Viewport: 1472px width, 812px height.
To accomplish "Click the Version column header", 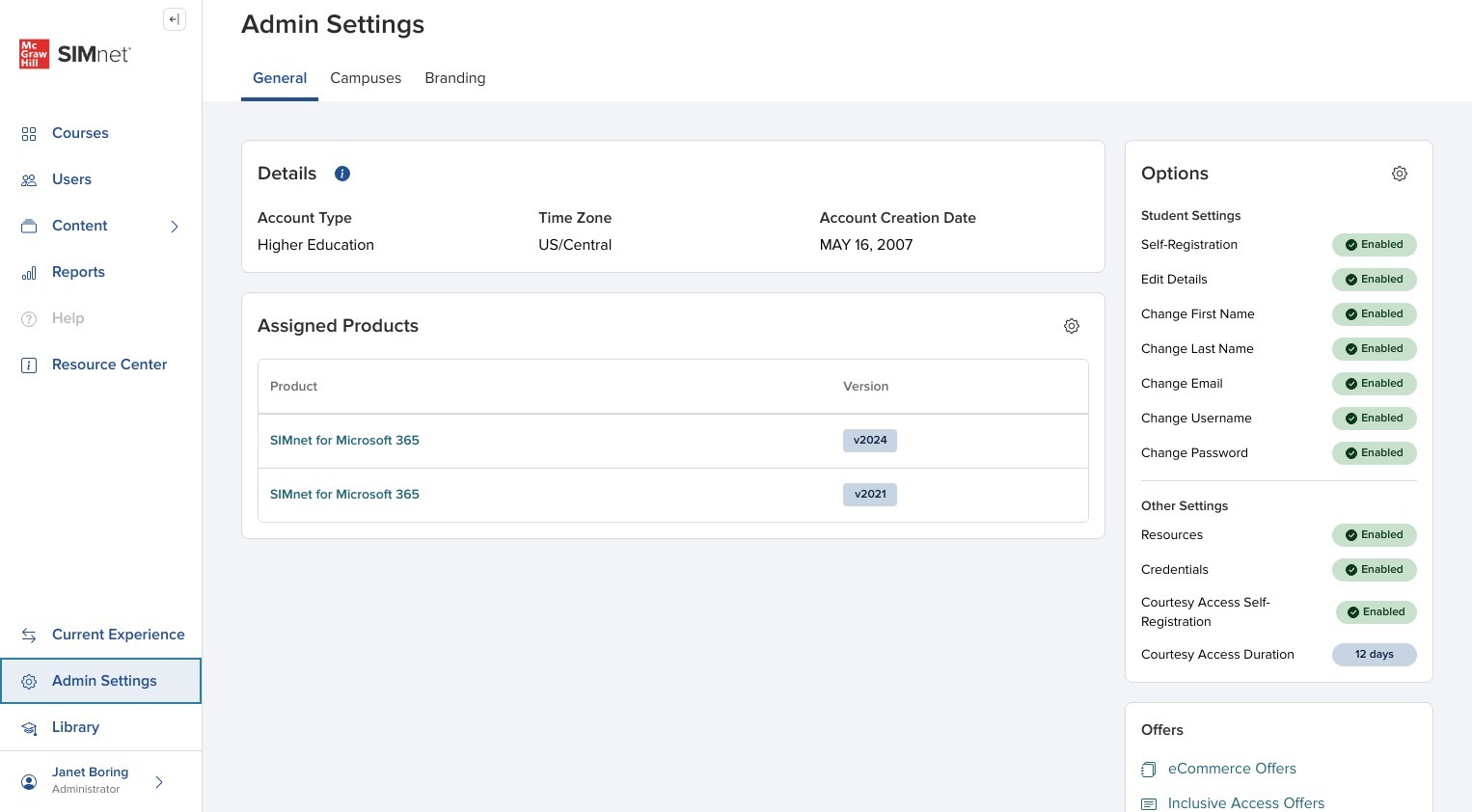I will 865,387.
